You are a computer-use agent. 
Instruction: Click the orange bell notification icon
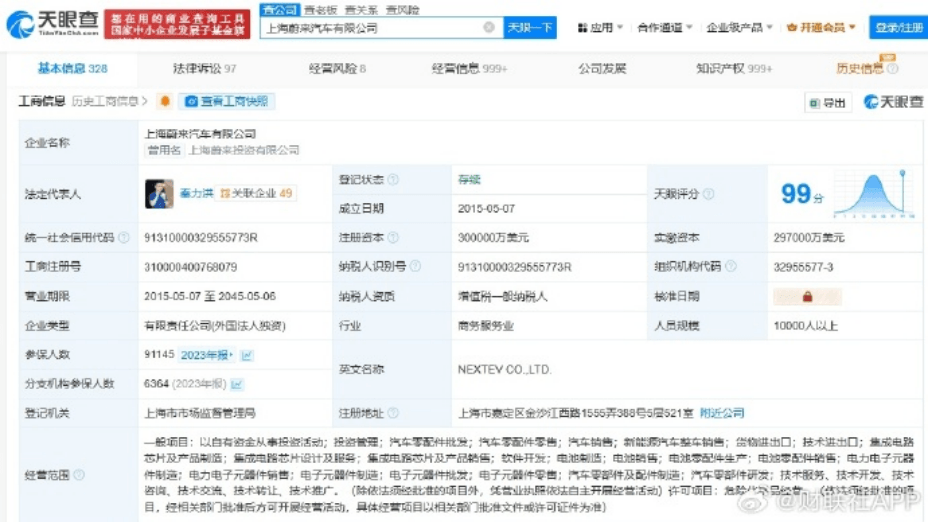click(x=165, y=101)
